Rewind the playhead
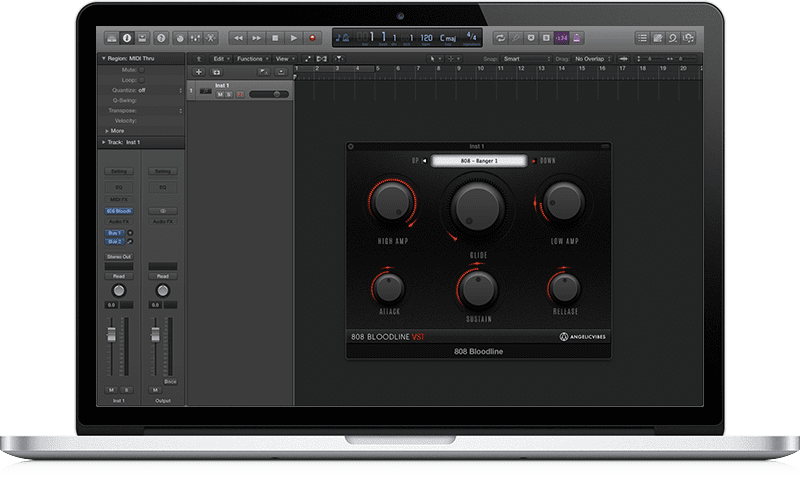800x478 pixels. point(238,38)
